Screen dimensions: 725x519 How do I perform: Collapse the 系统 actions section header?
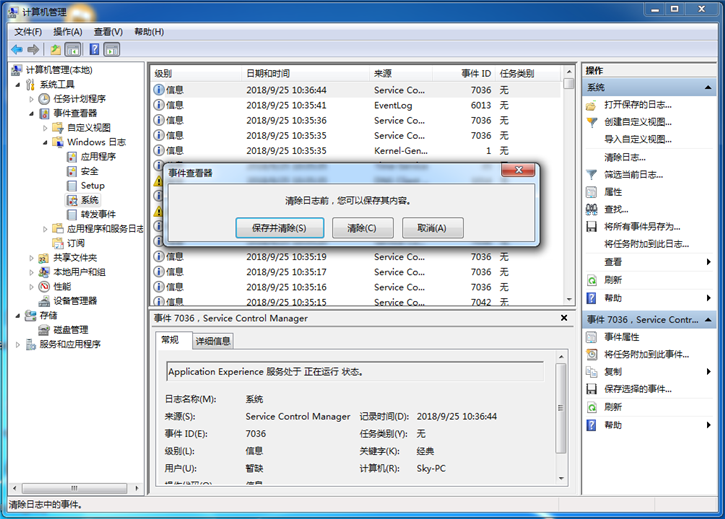[709, 87]
